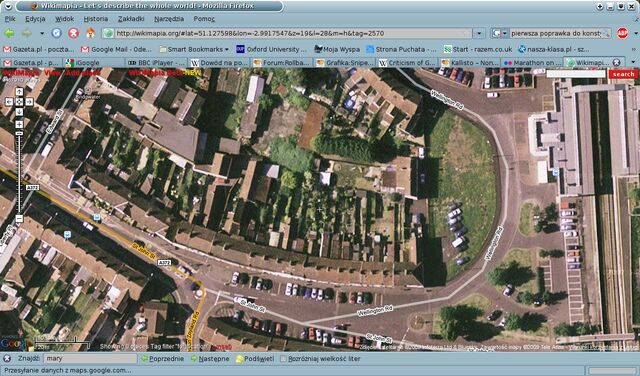640x376 pixels.
Task: Go back with the green arrow
Action: [9, 33]
